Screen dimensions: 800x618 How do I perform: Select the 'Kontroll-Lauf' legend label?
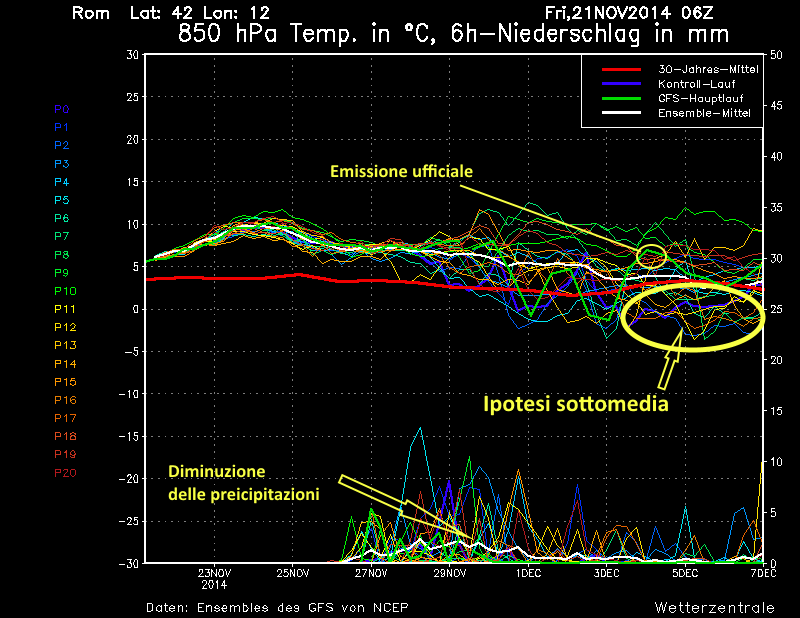[x=696, y=84]
